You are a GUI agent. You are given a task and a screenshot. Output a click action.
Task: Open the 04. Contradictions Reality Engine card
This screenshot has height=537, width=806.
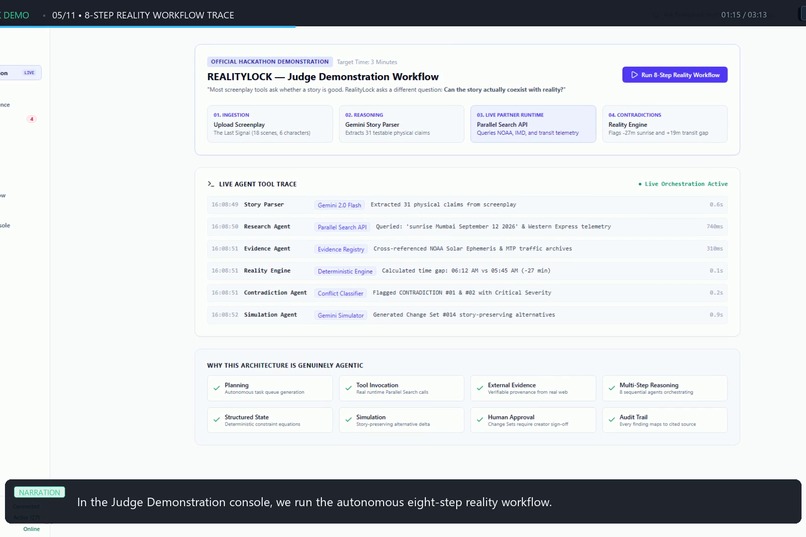click(x=665, y=124)
